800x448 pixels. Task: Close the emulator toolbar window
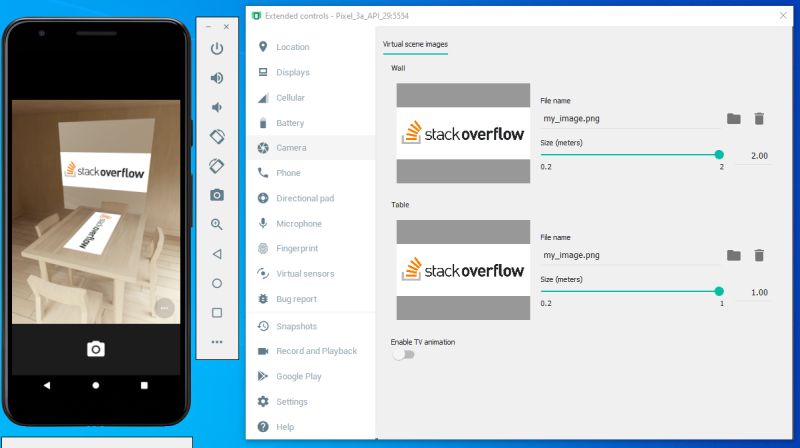pyautogui.click(x=226, y=27)
